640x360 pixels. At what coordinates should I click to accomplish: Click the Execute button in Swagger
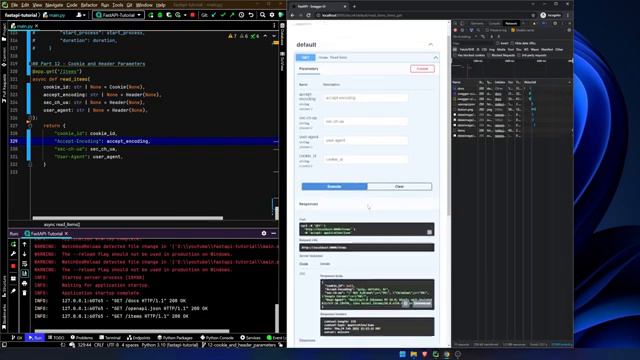click(334, 187)
